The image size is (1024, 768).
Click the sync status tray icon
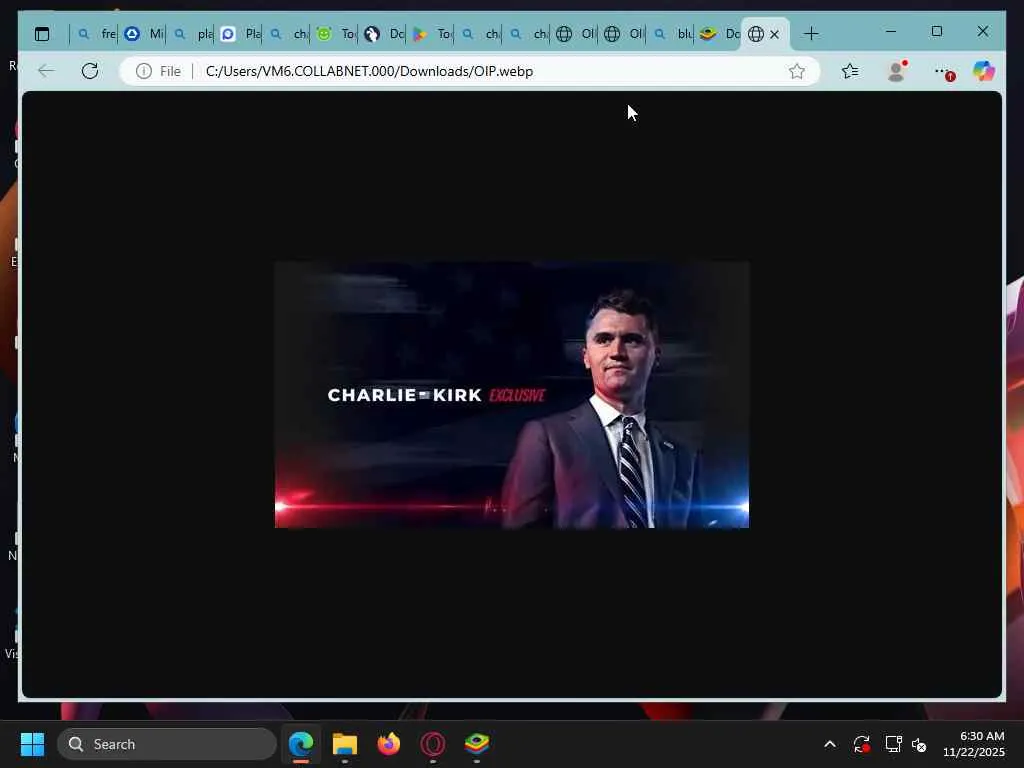(861, 744)
